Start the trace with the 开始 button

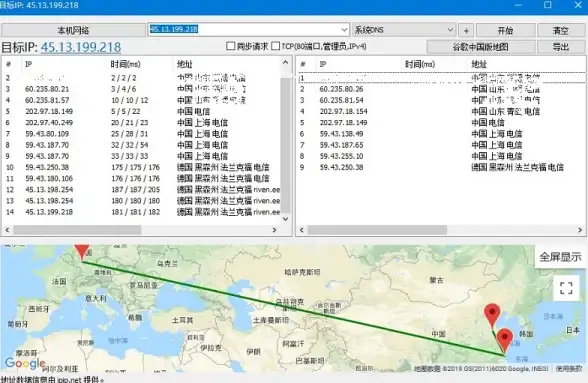coord(505,30)
